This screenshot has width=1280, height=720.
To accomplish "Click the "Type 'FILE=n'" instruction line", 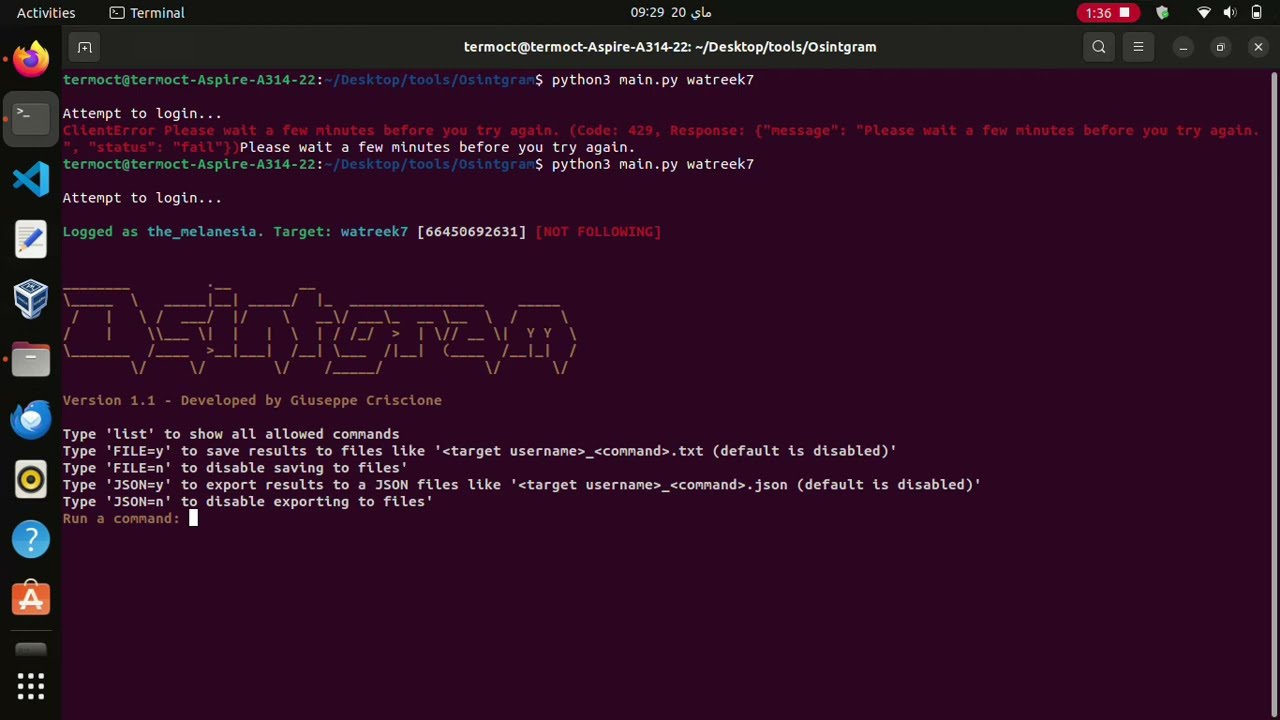I will coord(235,468).
